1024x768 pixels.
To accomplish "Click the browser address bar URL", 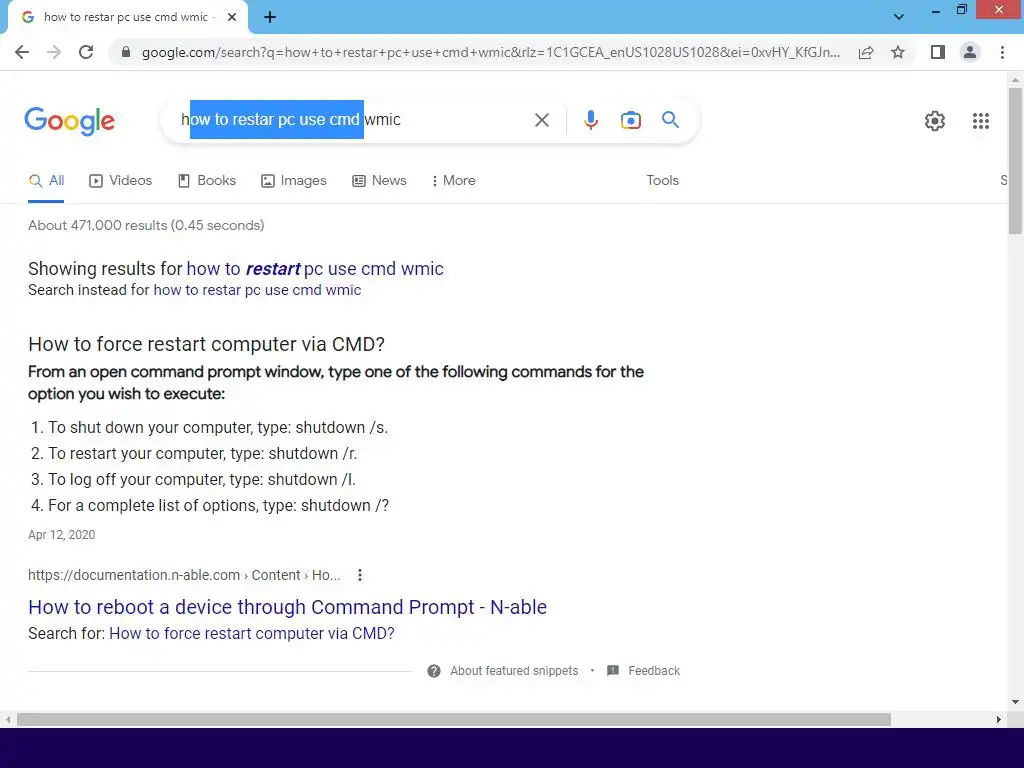I will (490, 52).
